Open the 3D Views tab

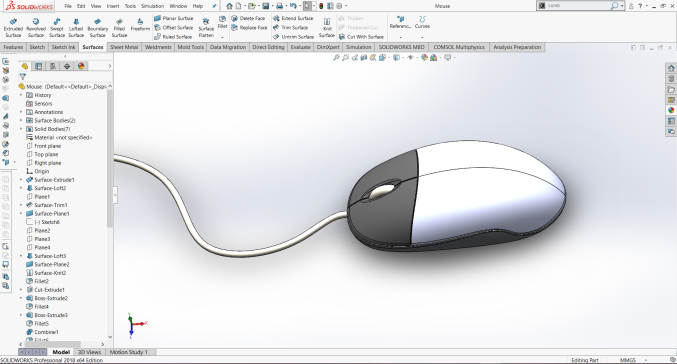[x=89, y=352]
